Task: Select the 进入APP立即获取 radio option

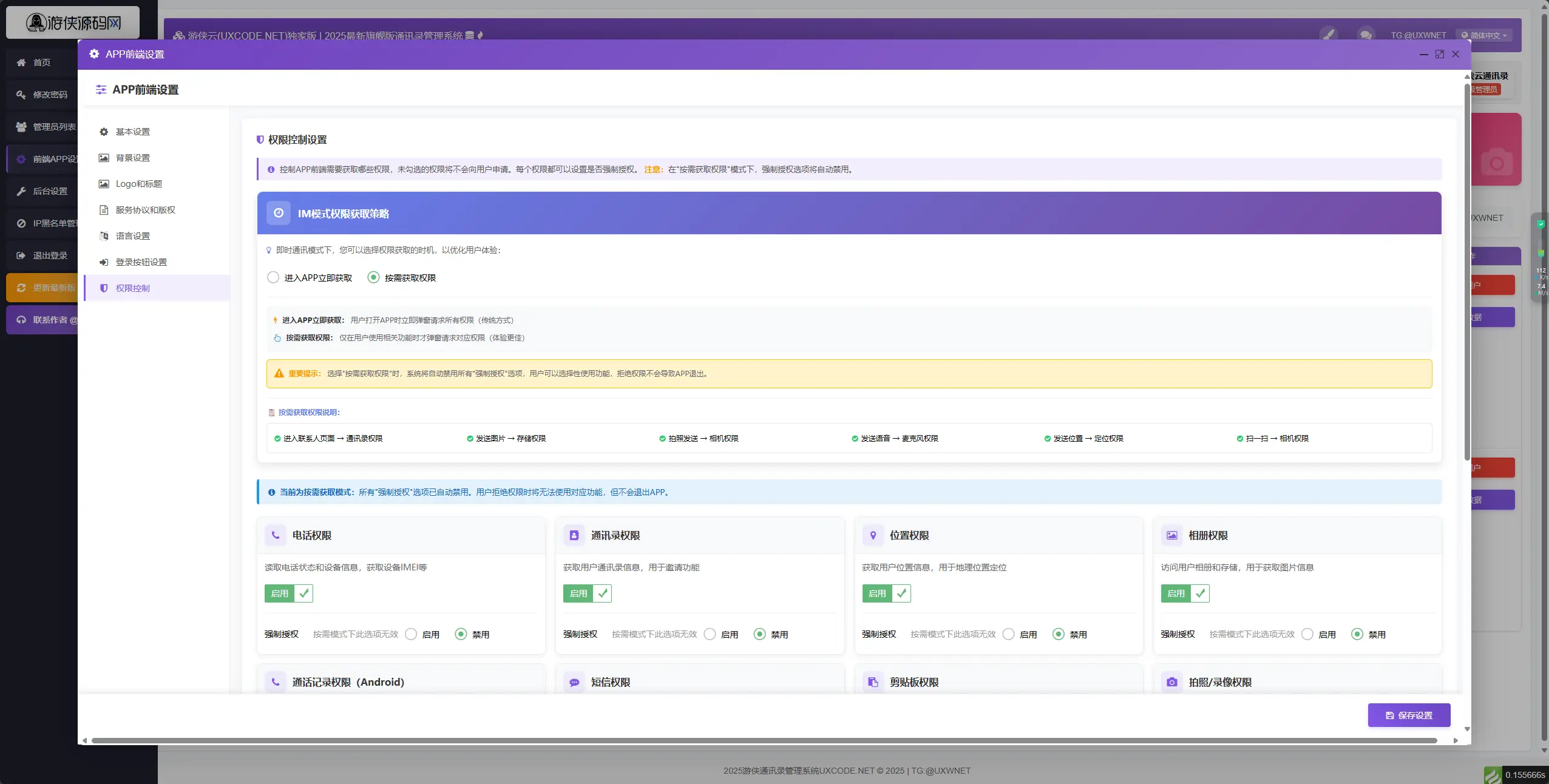Action: (x=273, y=277)
